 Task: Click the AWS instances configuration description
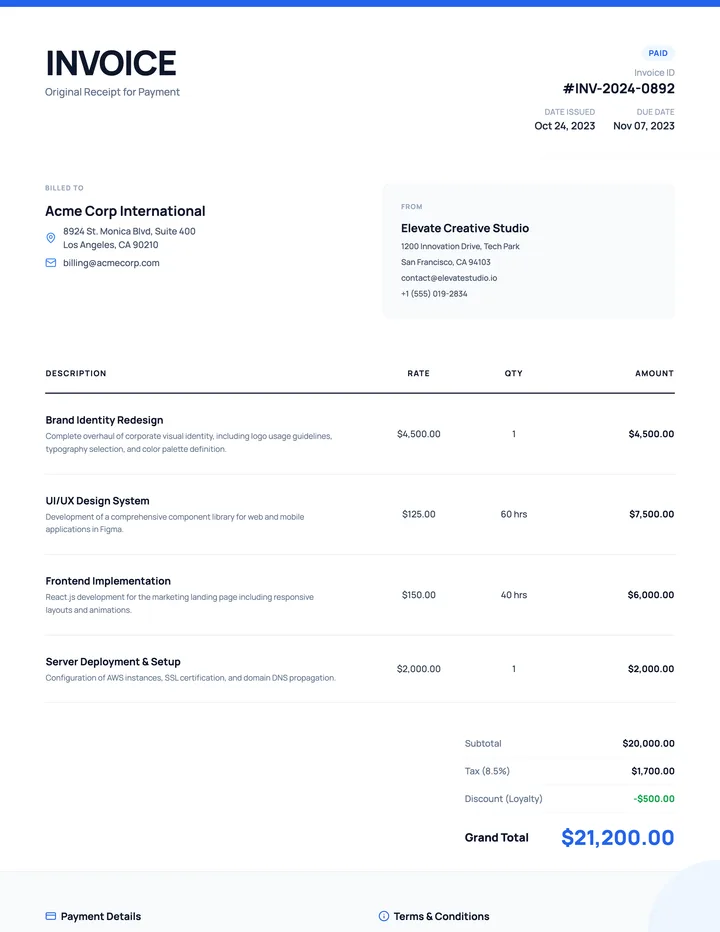tap(191, 678)
